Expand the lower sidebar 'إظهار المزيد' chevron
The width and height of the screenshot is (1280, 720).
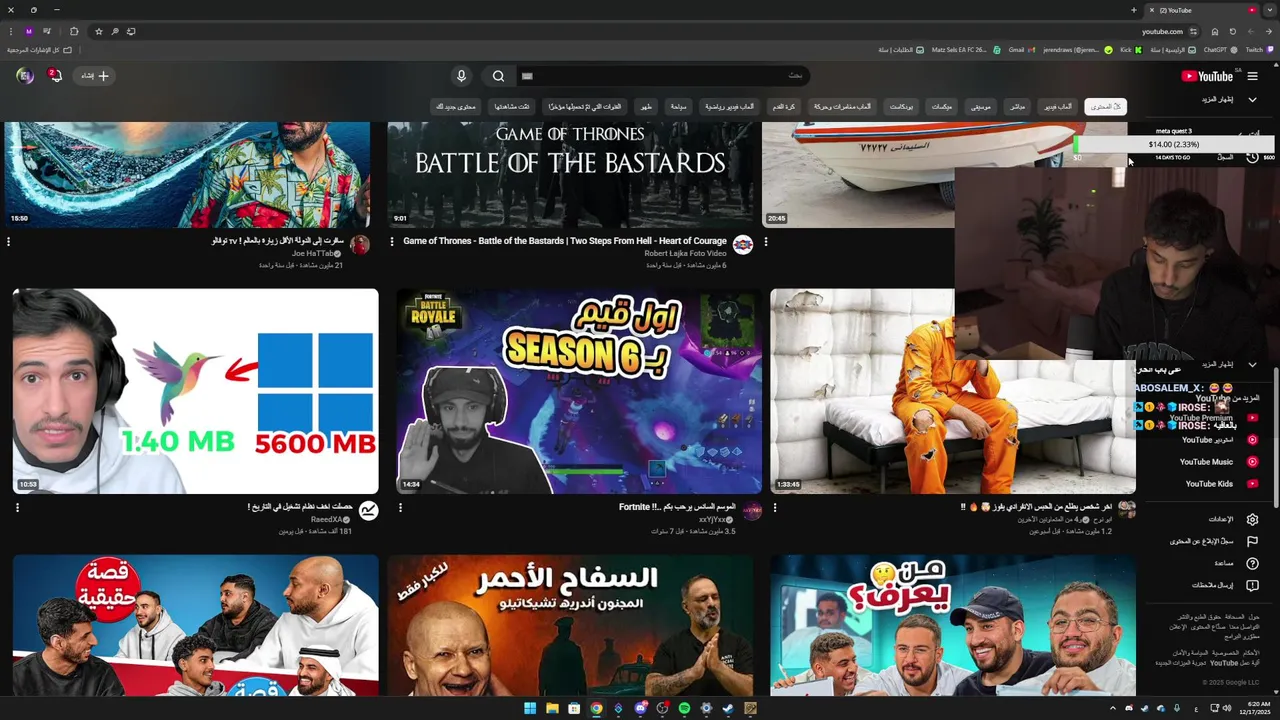[1252, 365]
